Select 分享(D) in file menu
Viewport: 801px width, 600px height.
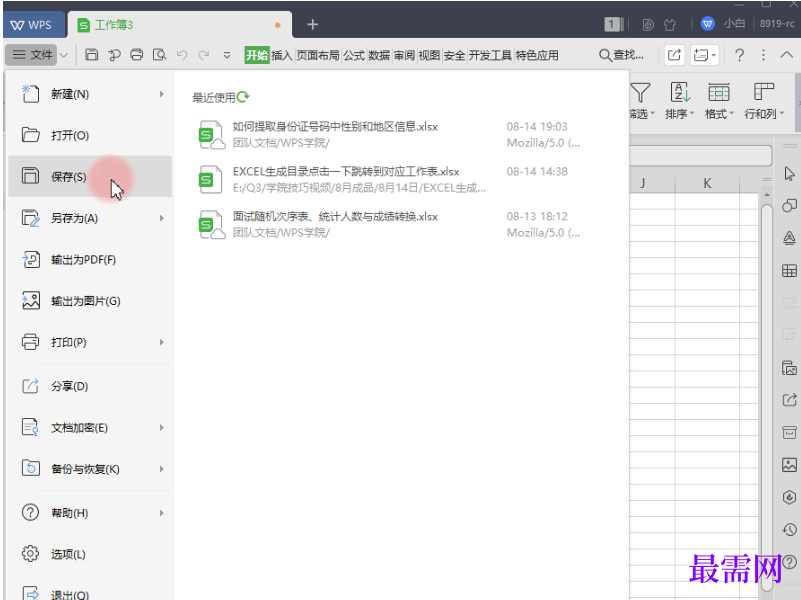coord(90,386)
